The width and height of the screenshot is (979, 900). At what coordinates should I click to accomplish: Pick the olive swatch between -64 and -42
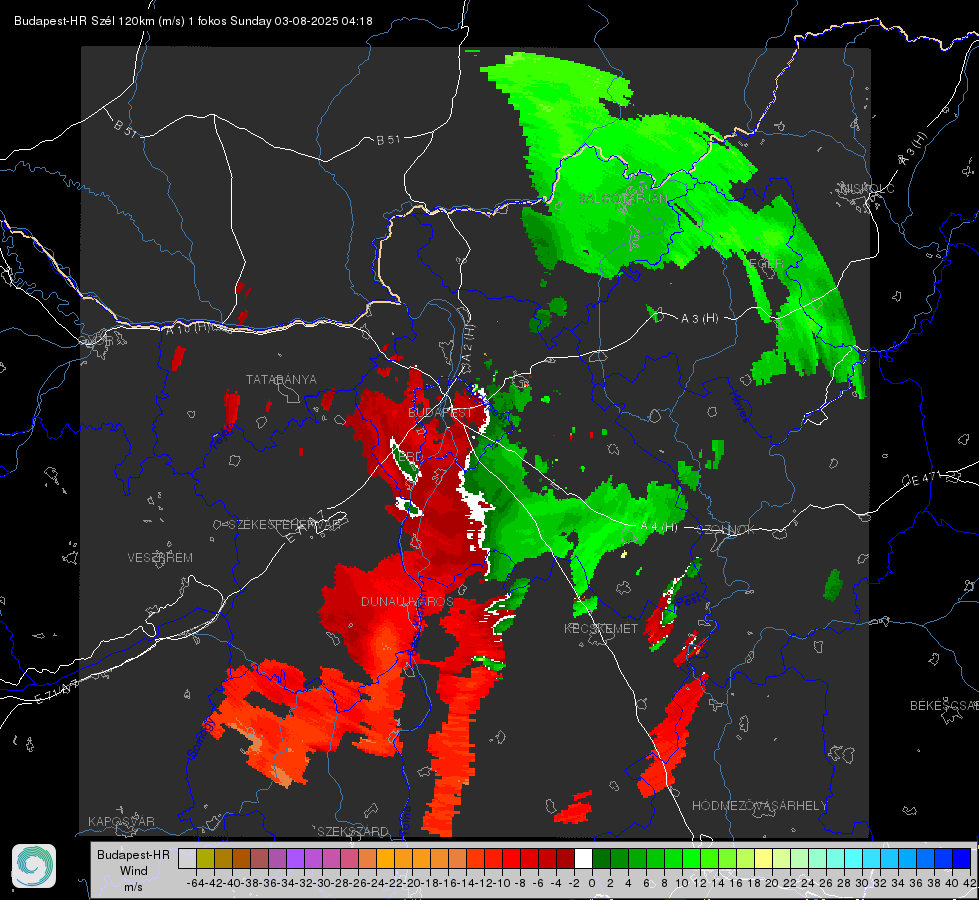[205, 859]
